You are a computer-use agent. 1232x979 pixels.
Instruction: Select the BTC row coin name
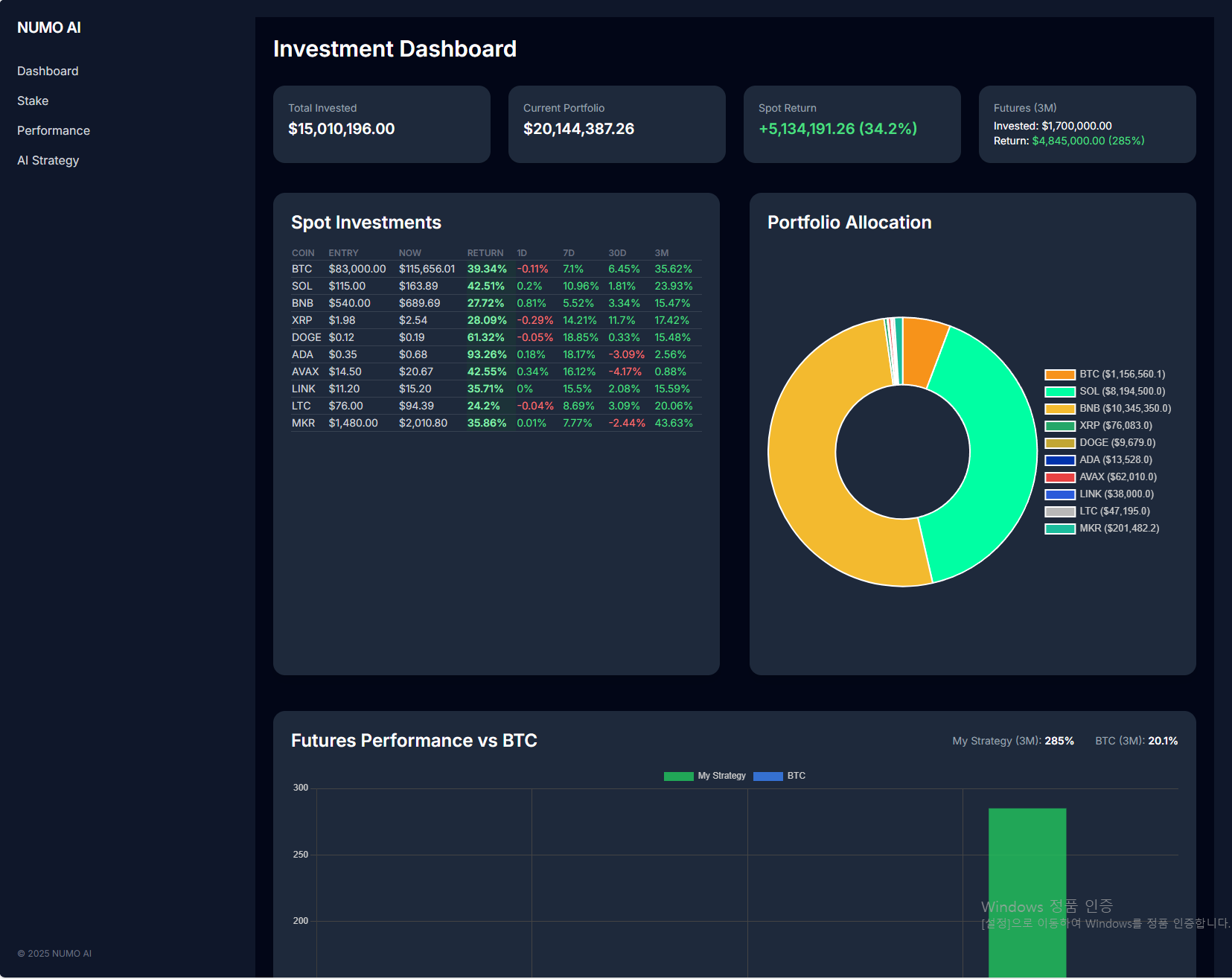click(x=301, y=269)
